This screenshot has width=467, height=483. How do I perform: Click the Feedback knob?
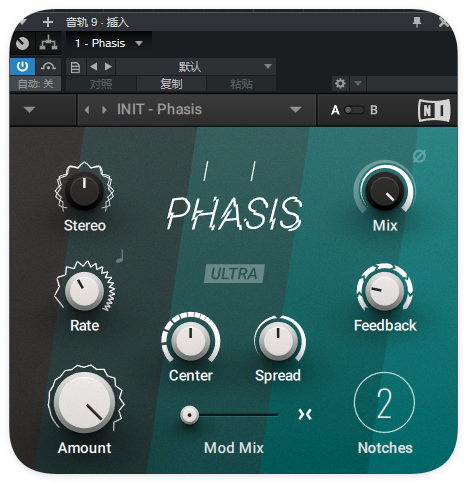[385, 291]
